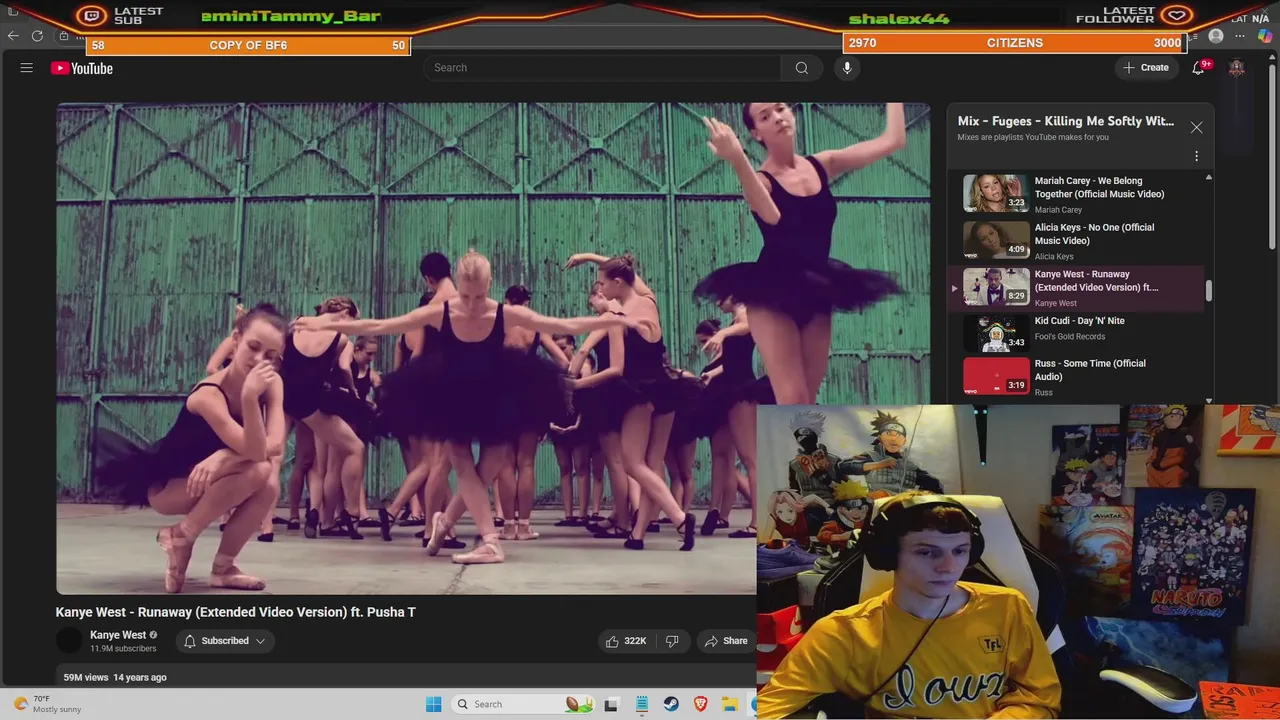
Task: Open browser profile icon in toolbar
Action: pyautogui.click(x=1216, y=36)
